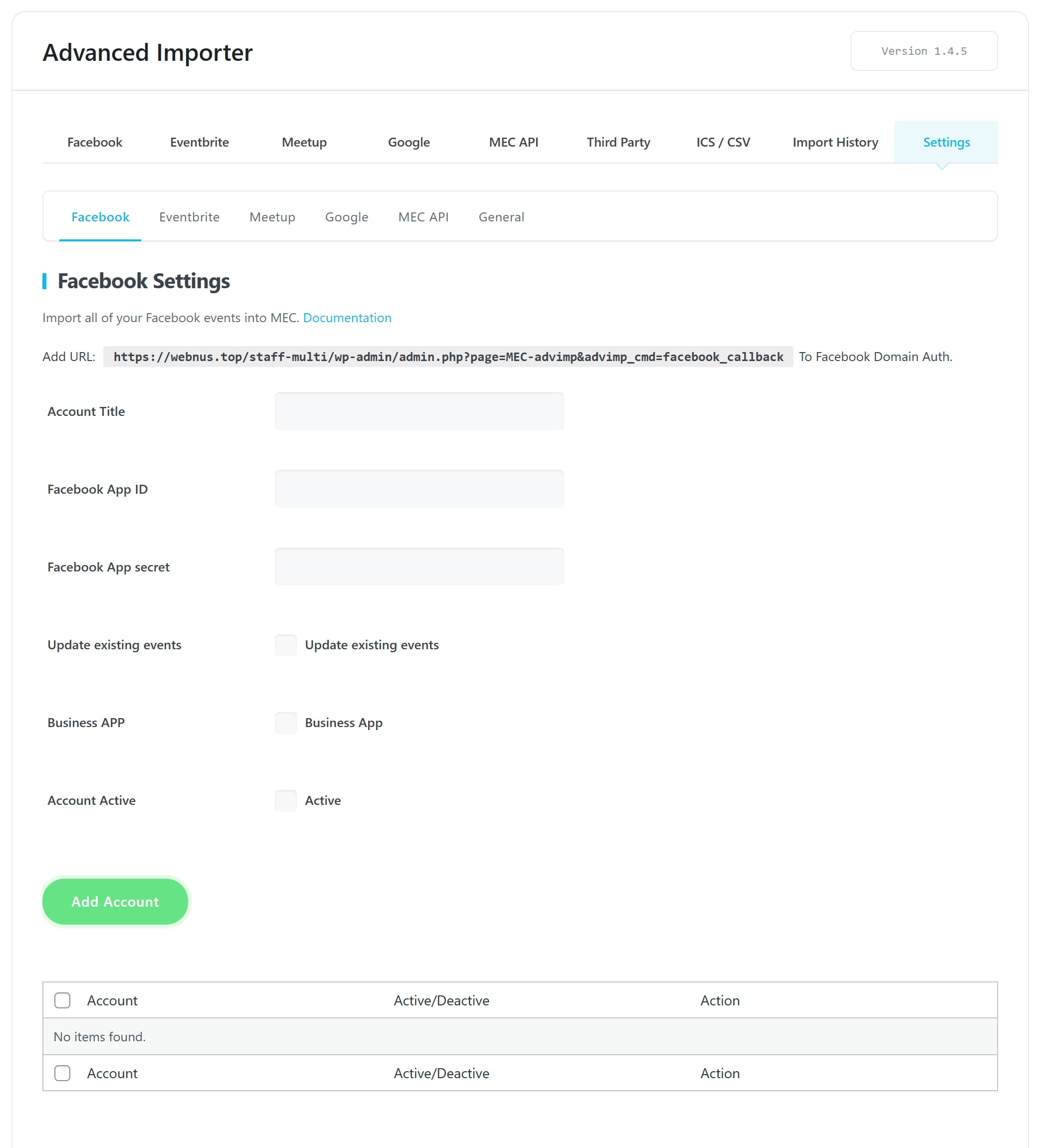Select the MEC API main tab

coord(513,142)
